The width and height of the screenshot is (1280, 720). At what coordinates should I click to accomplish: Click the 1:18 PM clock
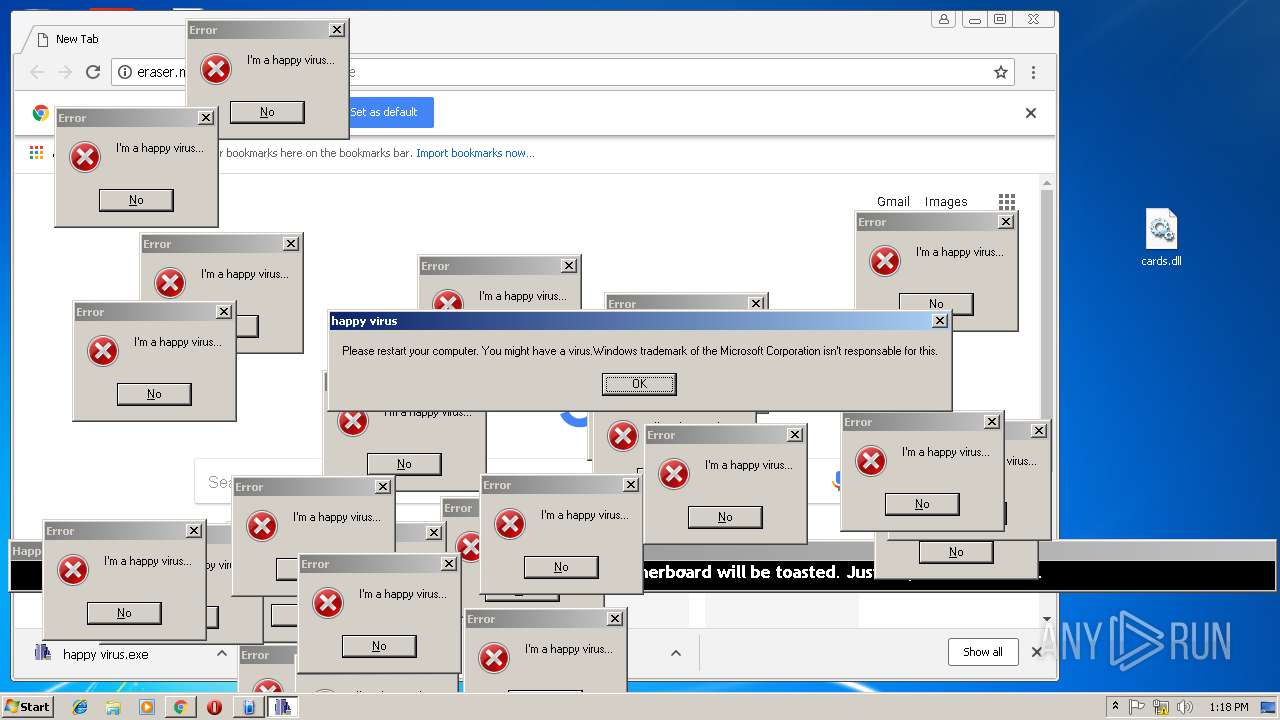[1228, 707]
